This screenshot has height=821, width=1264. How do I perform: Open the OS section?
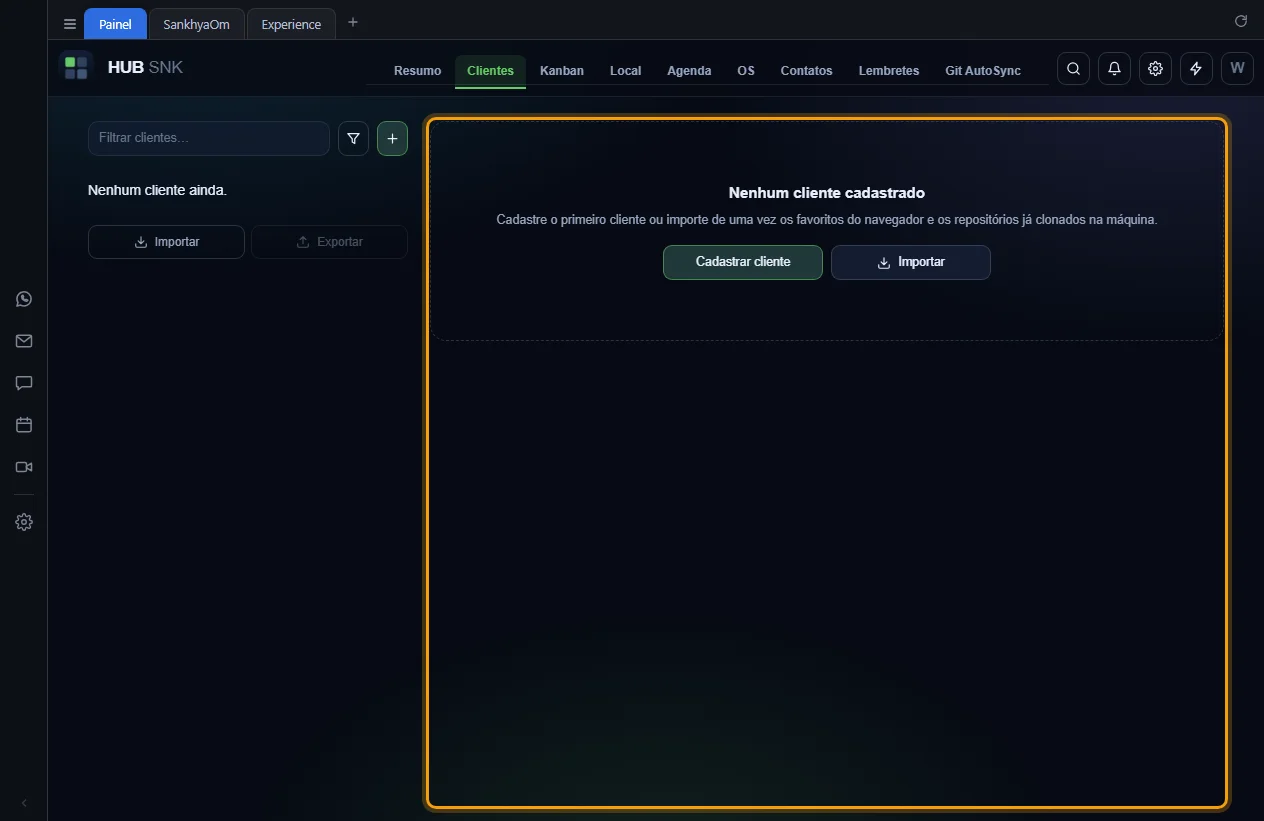(x=746, y=71)
